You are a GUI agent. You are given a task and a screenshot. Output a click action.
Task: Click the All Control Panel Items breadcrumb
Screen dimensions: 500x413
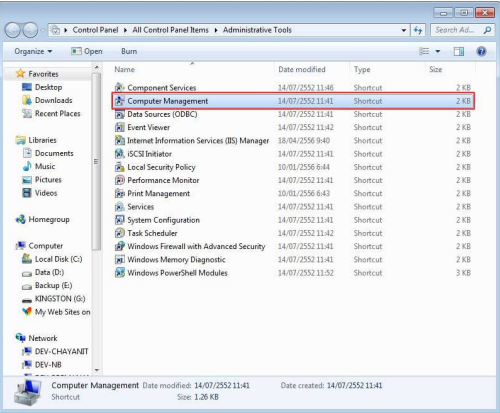click(170, 30)
